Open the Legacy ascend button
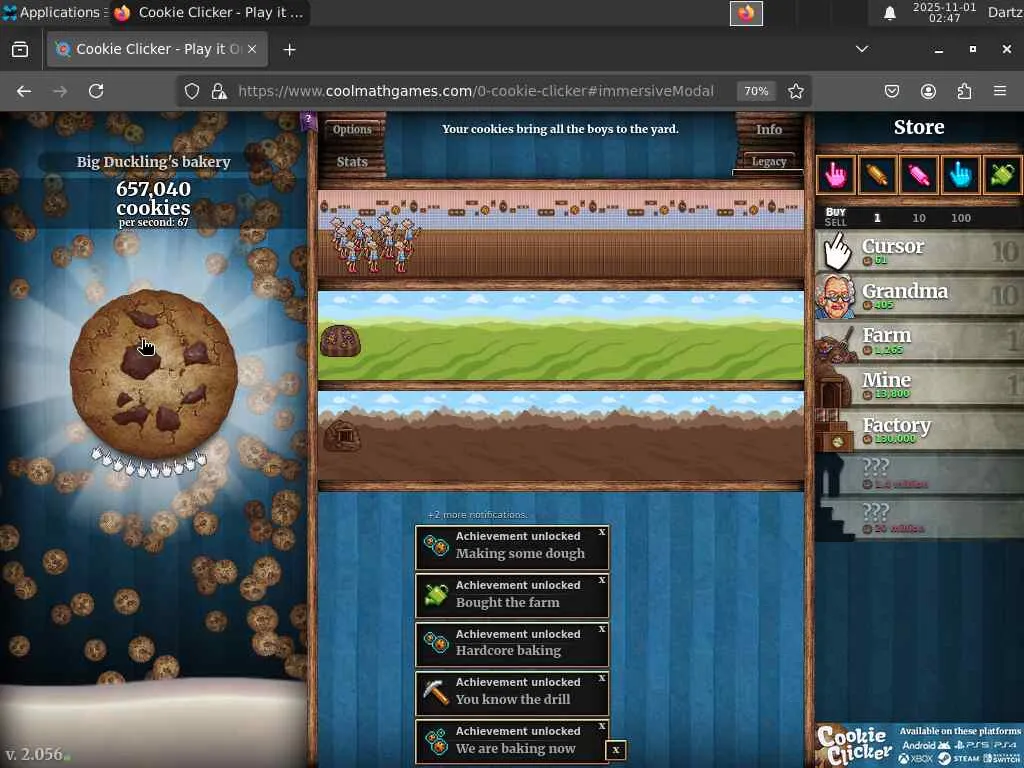This screenshot has height=768, width=1024. (x=769, y=161)
